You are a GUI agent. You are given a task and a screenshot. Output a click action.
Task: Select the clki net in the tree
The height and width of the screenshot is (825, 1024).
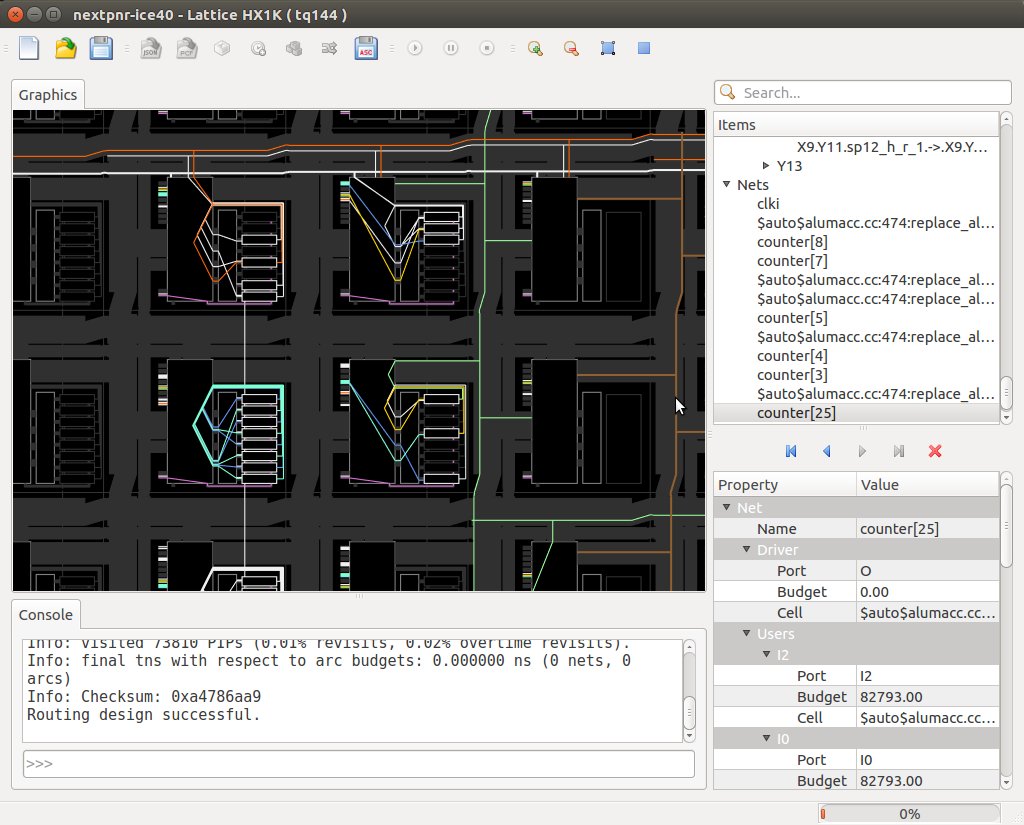[768, 204]
